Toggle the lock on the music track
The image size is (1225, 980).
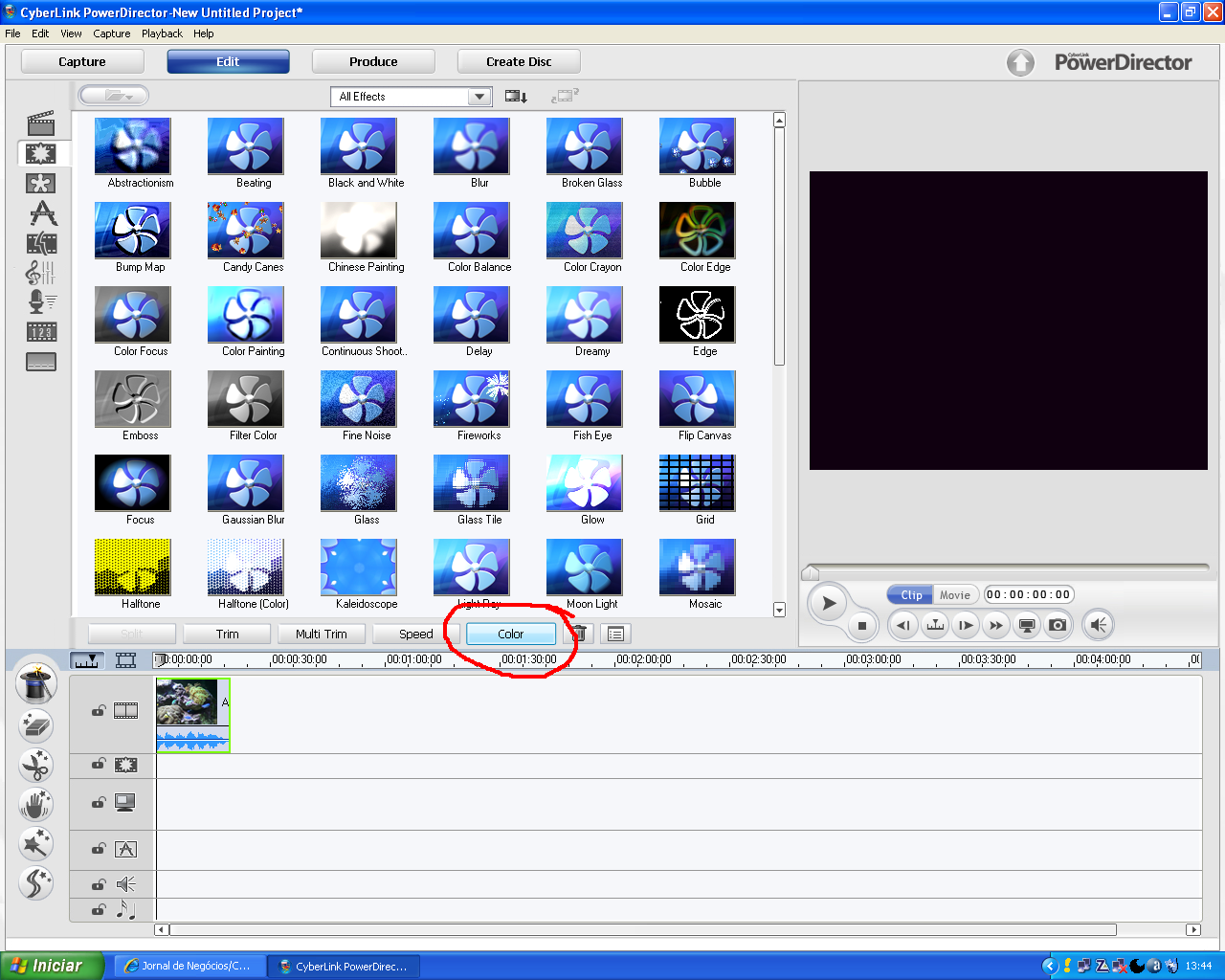coord(99,910)
